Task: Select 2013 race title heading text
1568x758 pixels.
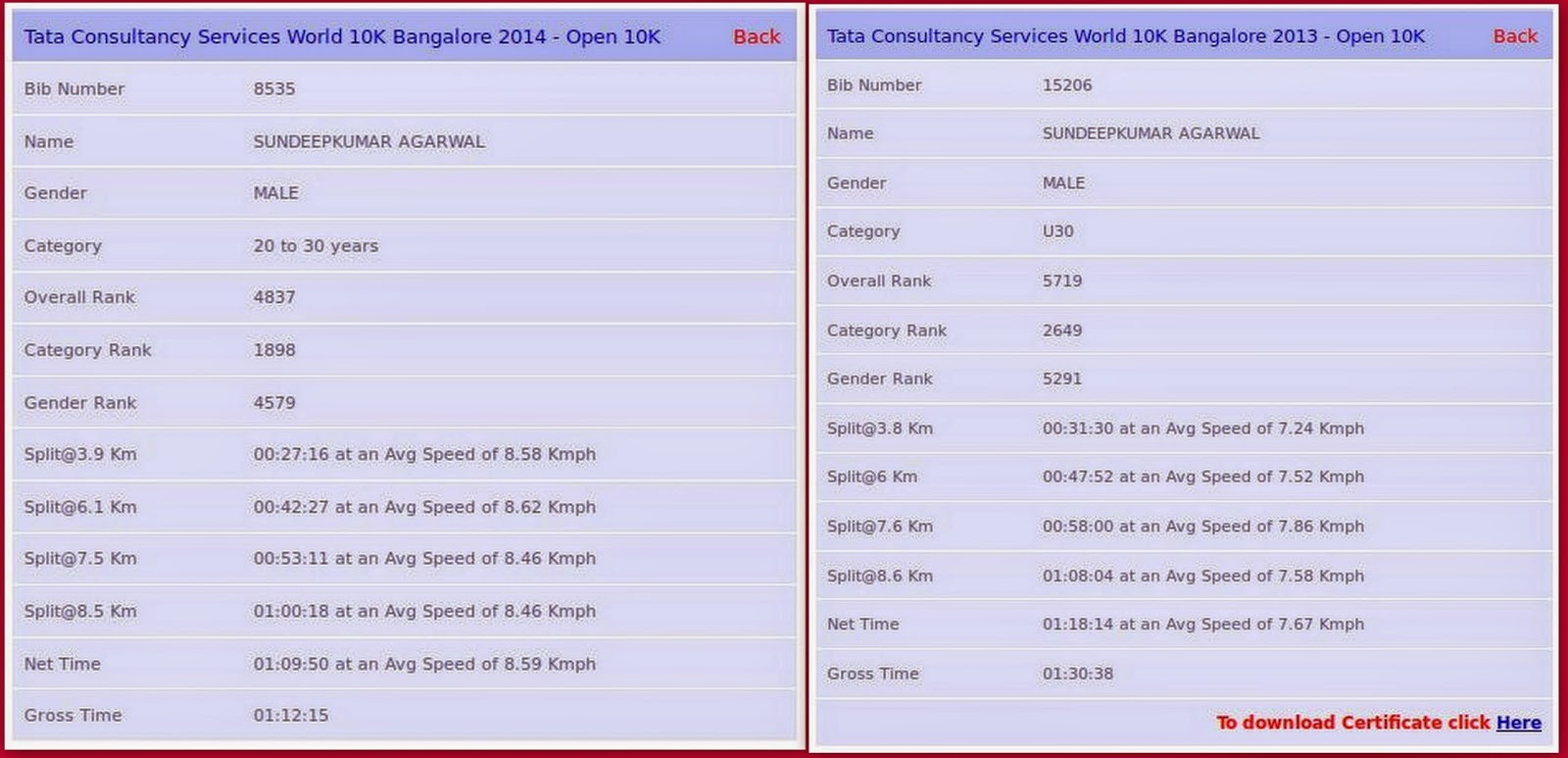Action: 1126,36
